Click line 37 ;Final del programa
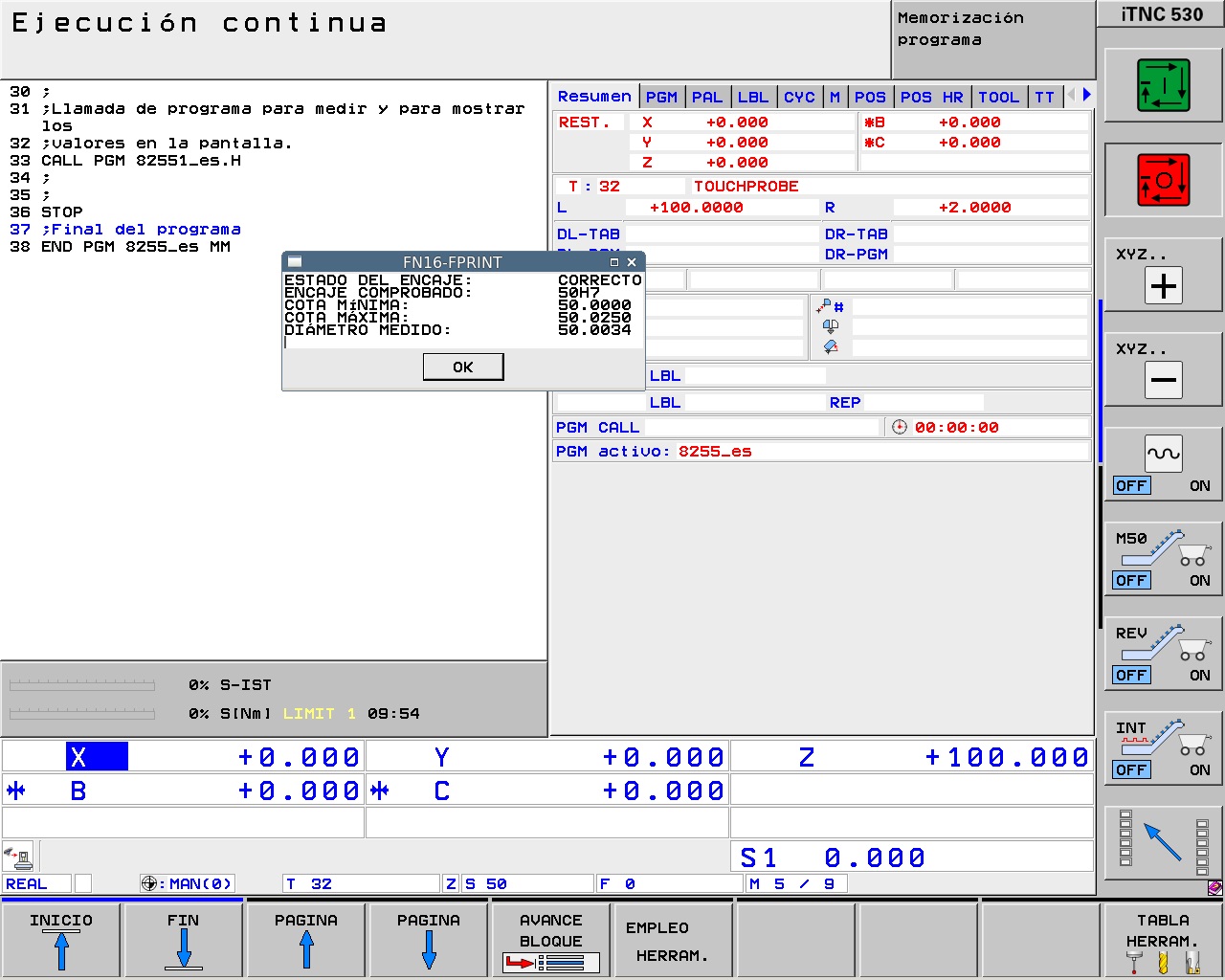This screenshot has width=1225, height=980. [125, 229]
